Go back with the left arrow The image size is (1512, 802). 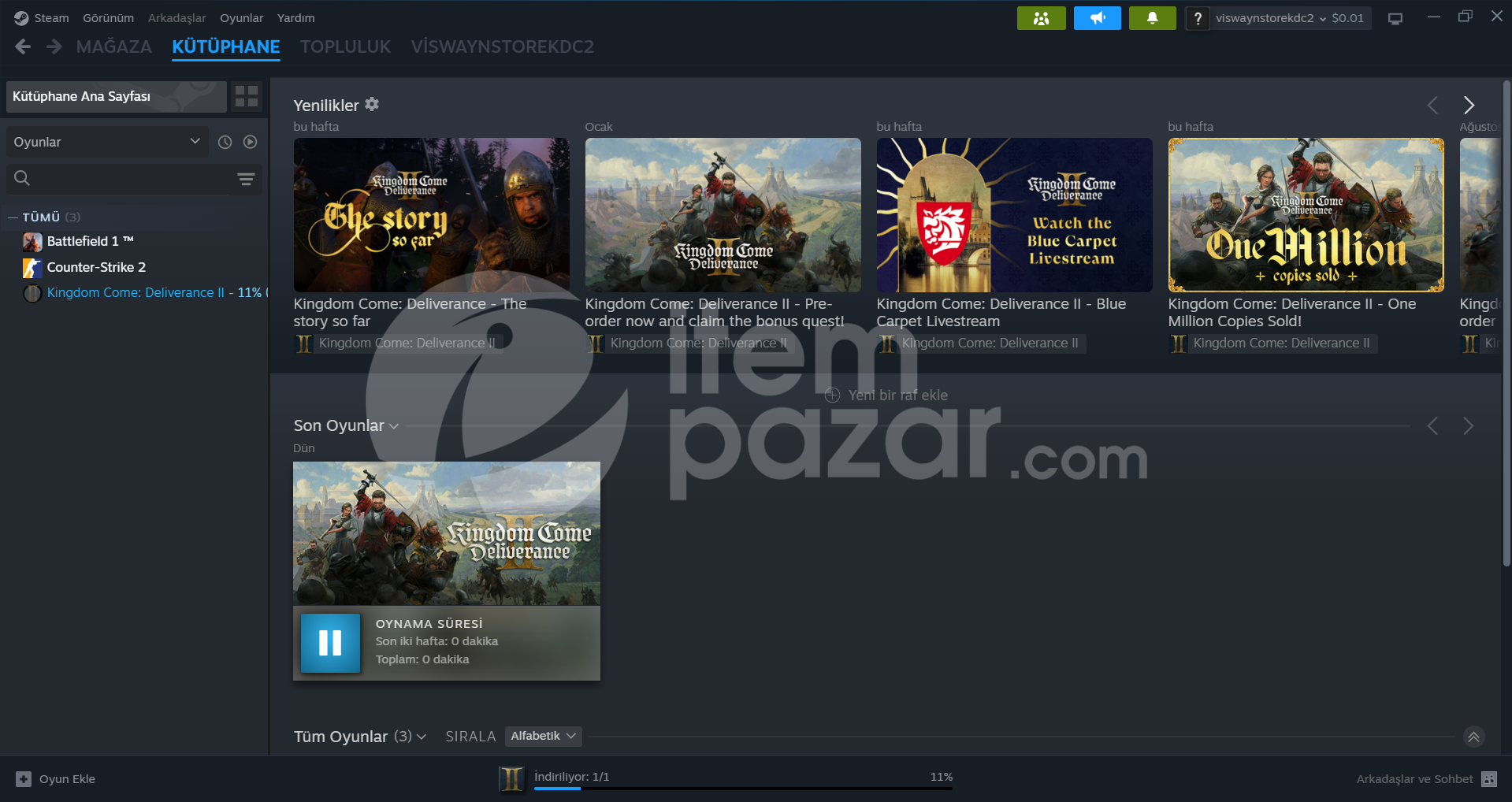coord(23,46)
